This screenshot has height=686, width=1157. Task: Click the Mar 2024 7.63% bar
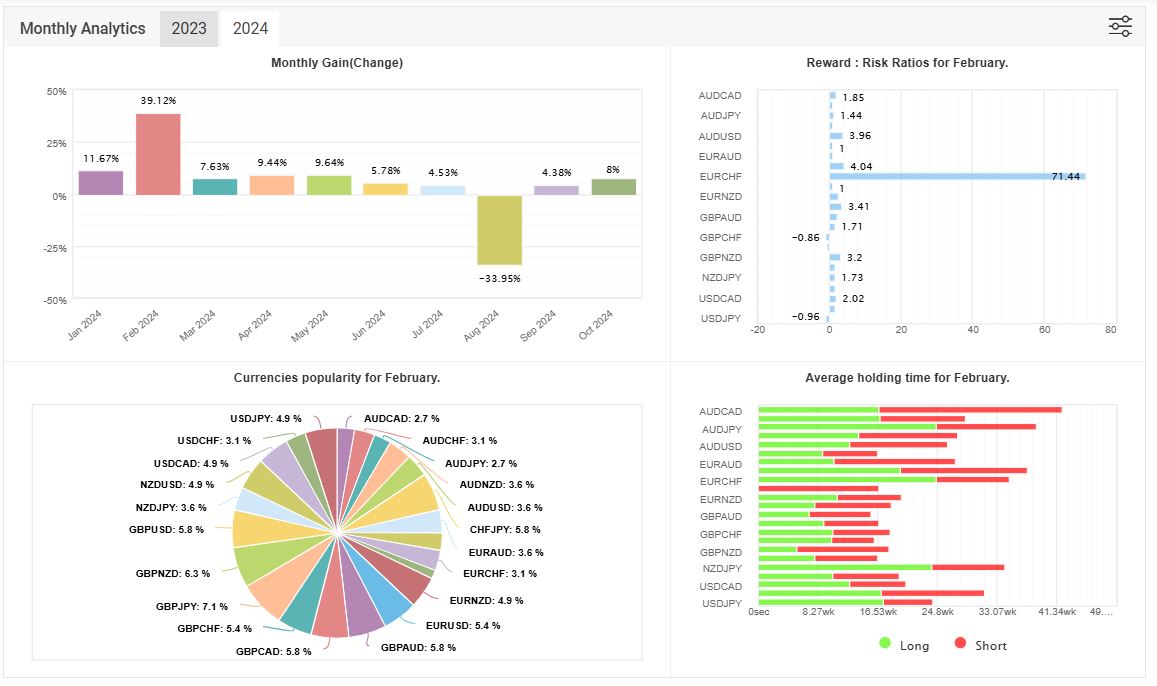pyautogui.click(x=215, y=187)
